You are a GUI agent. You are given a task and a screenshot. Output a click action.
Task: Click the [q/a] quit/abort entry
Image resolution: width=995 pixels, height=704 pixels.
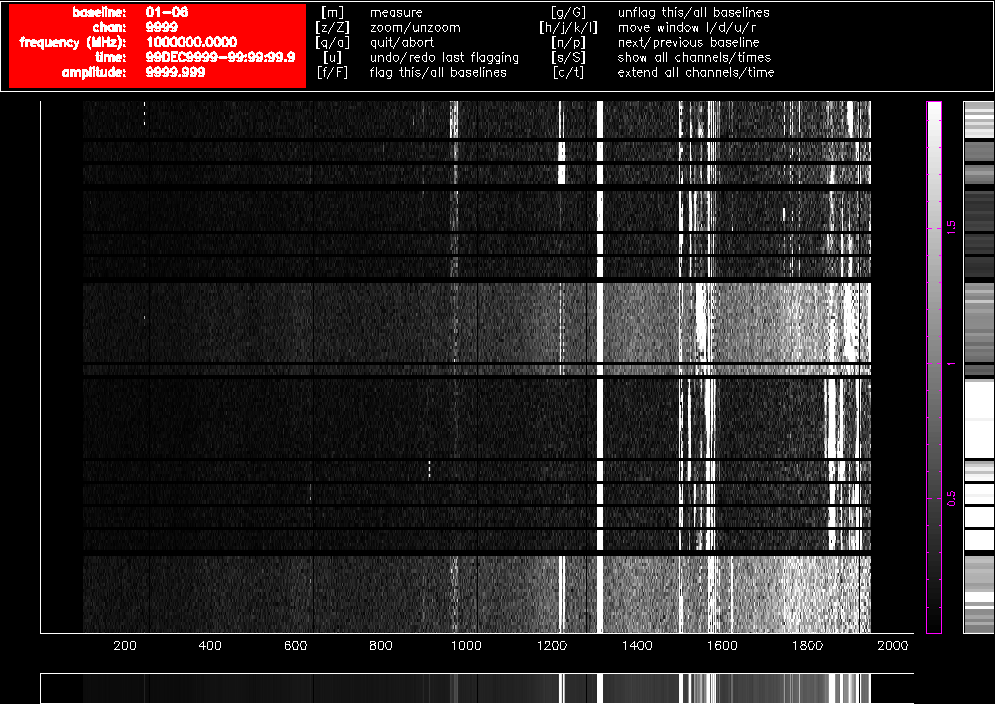pos(402,43)
